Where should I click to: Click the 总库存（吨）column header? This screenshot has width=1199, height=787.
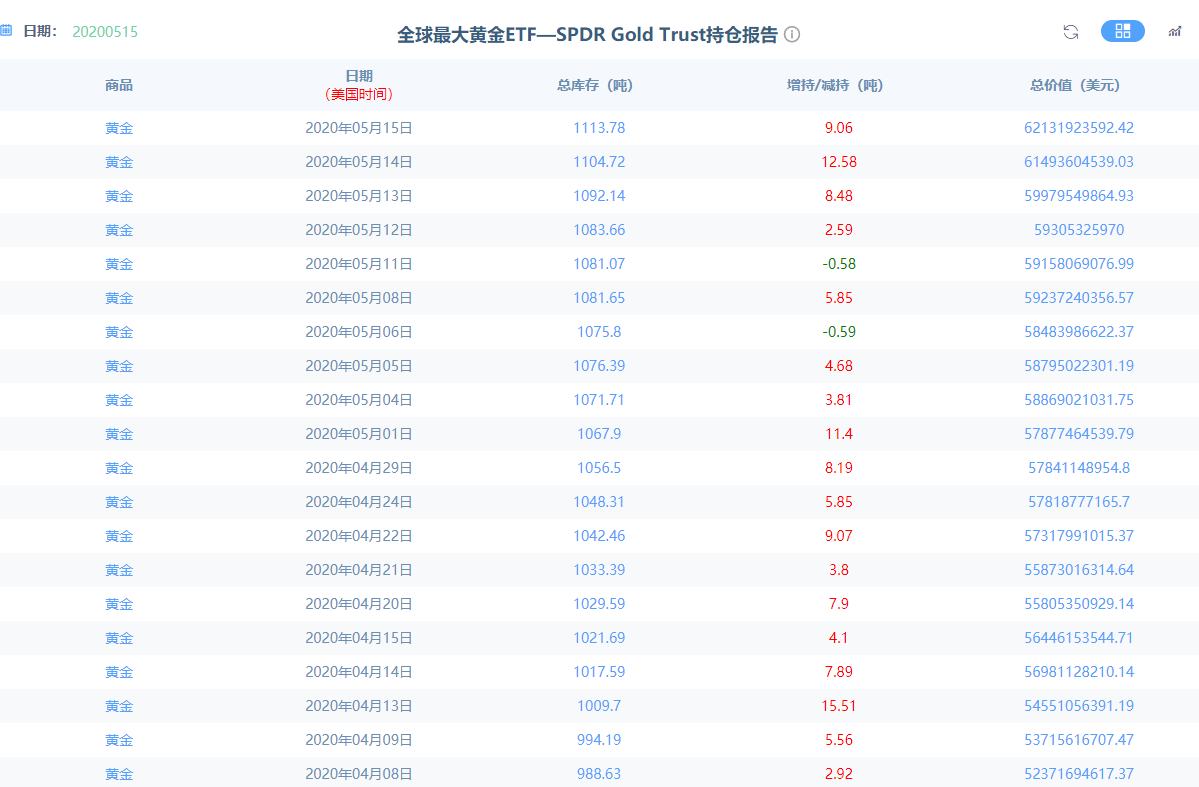(595, 85)
